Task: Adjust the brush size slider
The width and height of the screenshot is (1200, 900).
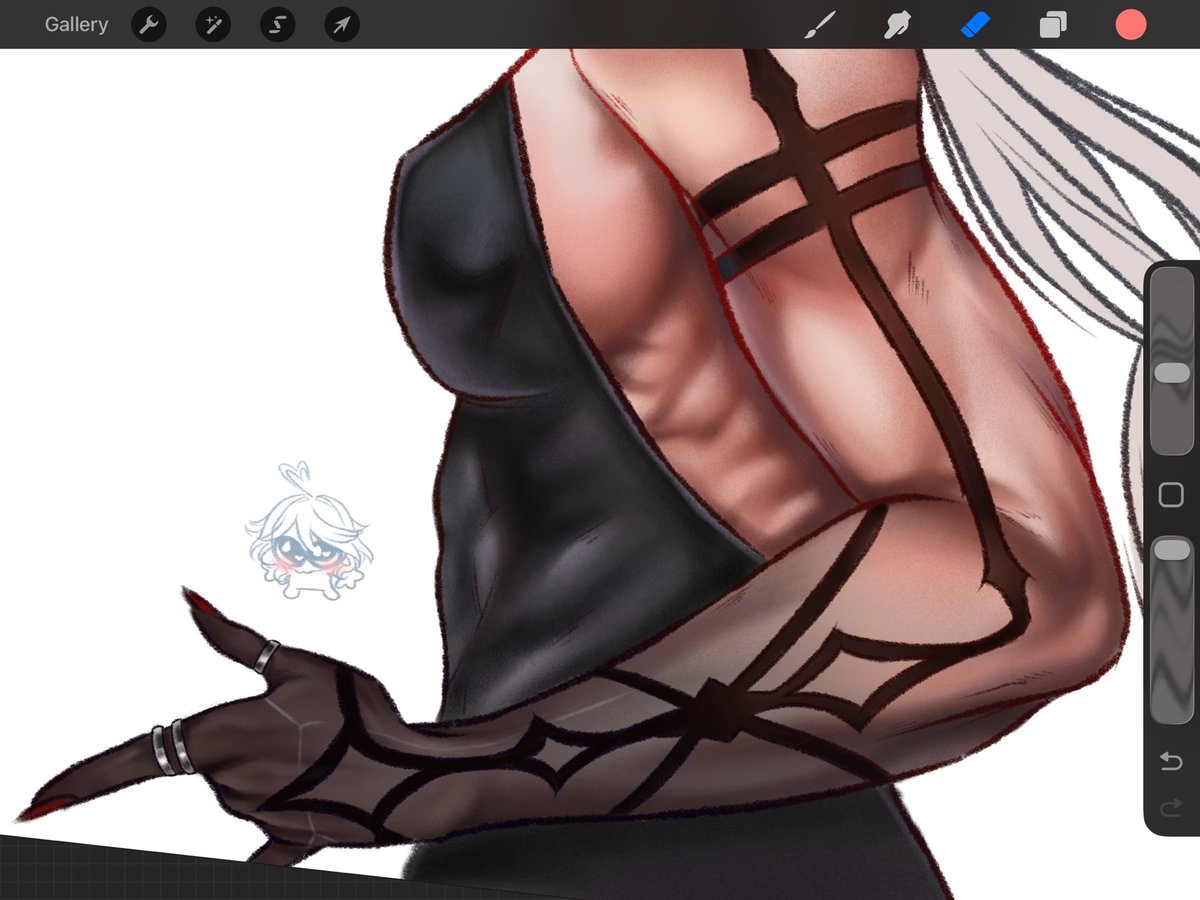Action: [x=1171, y=362]
